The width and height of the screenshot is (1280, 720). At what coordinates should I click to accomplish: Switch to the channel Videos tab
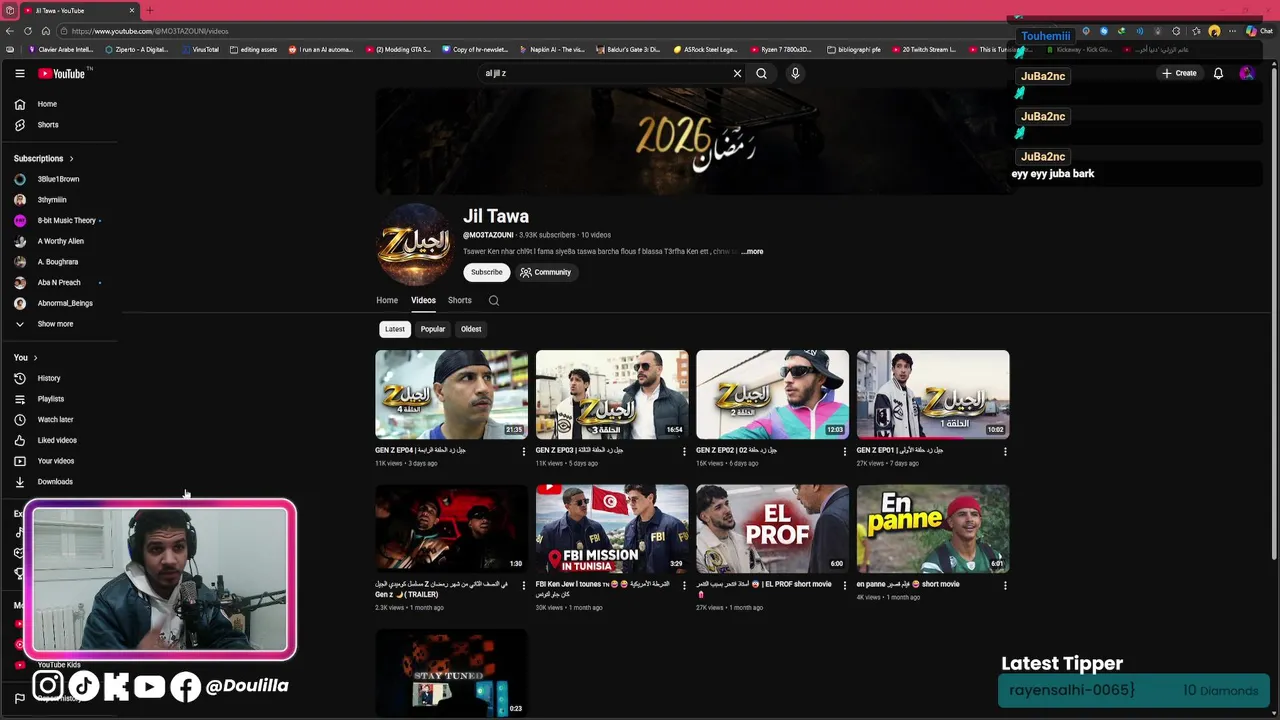[423, 300]
